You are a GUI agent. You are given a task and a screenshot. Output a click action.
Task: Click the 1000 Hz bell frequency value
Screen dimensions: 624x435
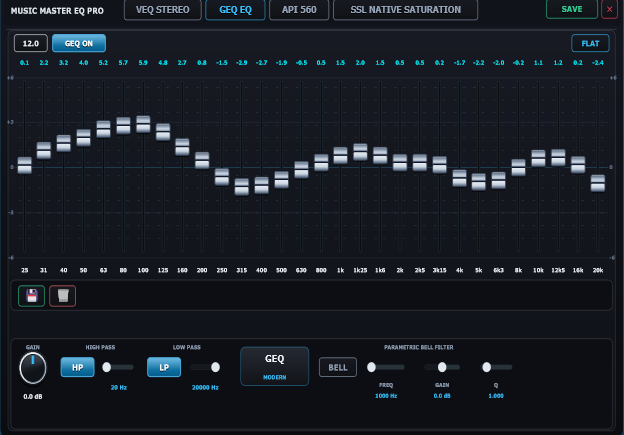(x=386, y=396)
